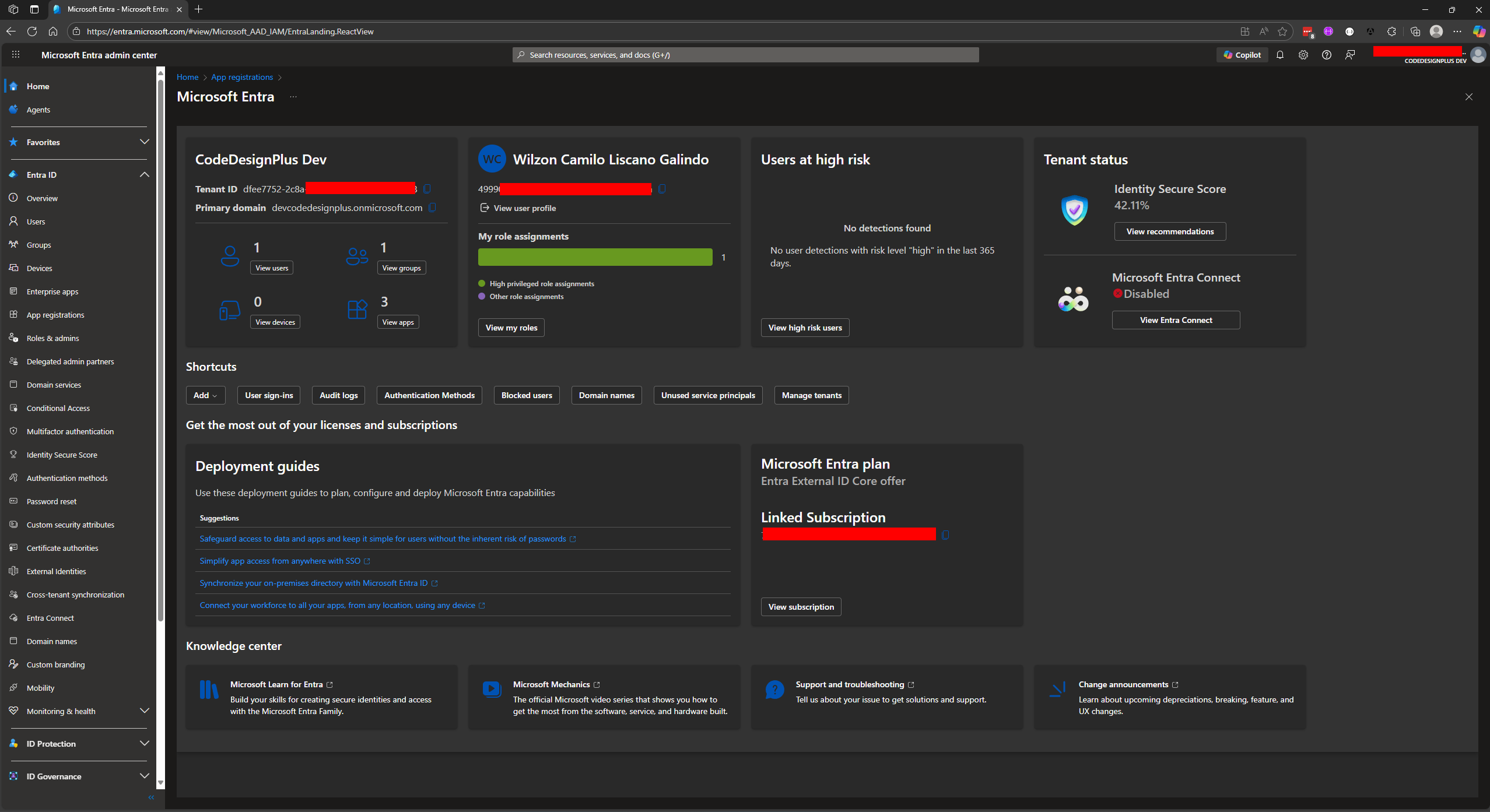The width and height of the screenshot is (1490, 812).
Task: Click View Entra Connect button
Action: 1176,320
